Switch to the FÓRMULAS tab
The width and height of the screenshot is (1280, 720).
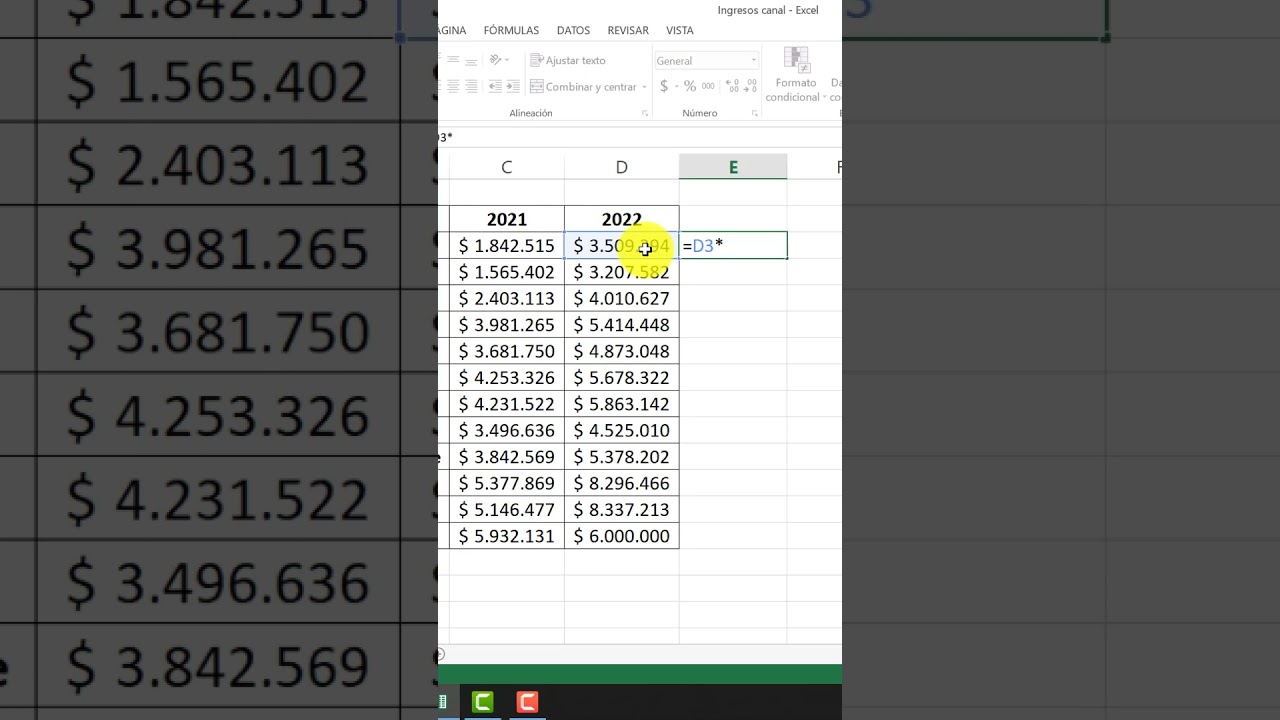coord(511,30)
